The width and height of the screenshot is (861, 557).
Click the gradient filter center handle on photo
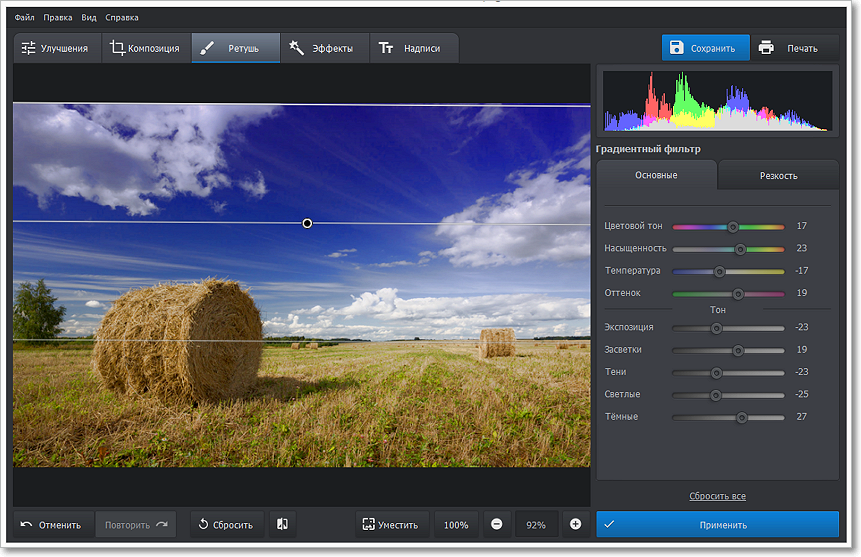point(307,223)
